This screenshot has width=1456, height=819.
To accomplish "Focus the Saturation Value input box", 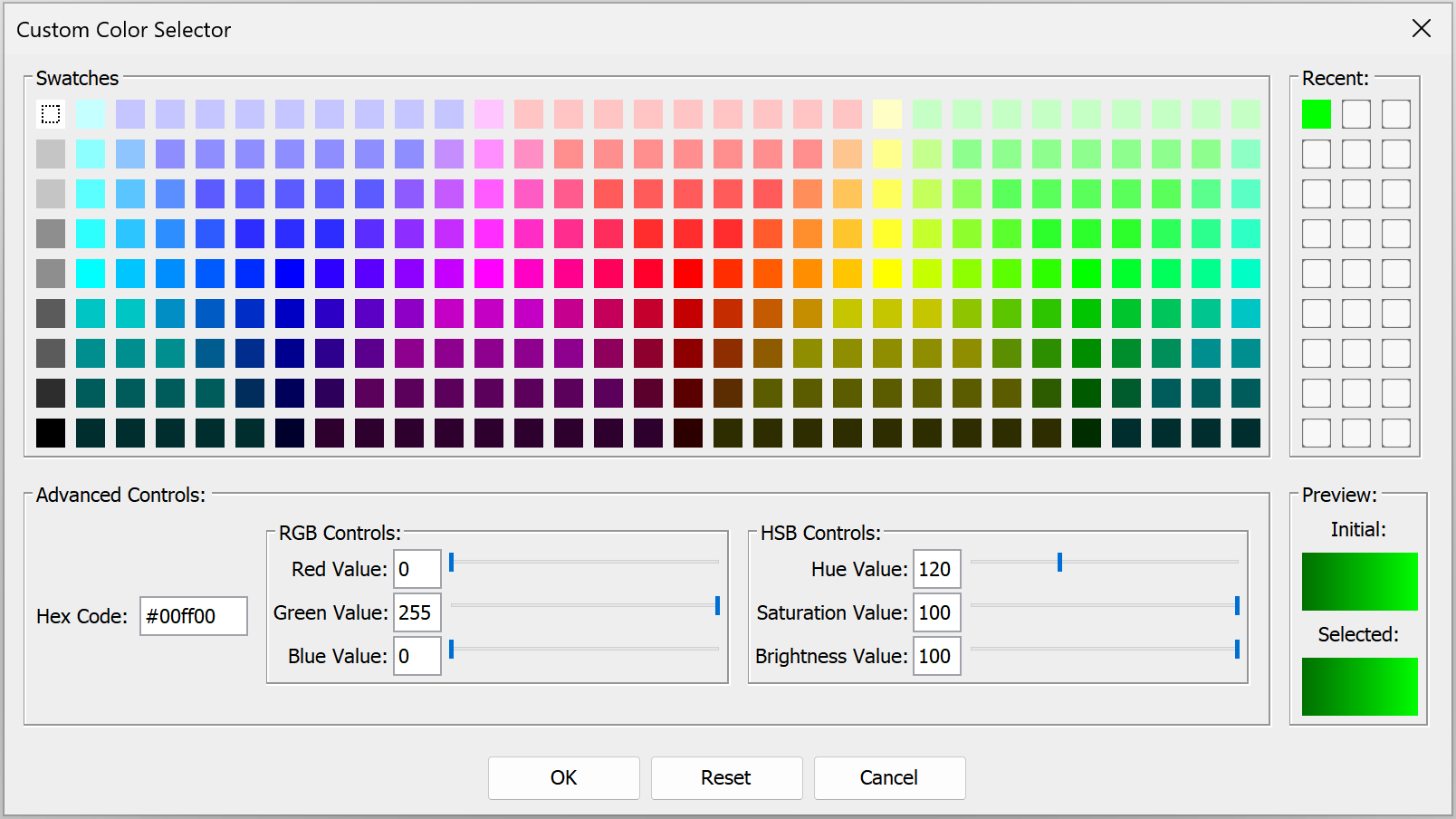I will tap(937, 612).
